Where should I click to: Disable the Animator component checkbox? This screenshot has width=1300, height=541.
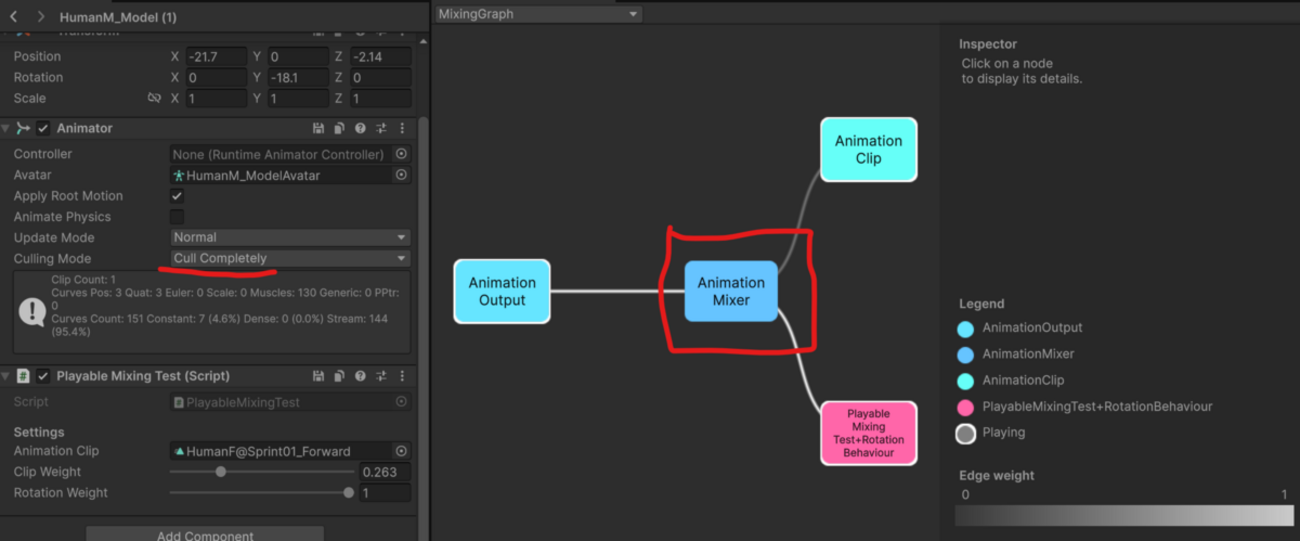[43, 128]
